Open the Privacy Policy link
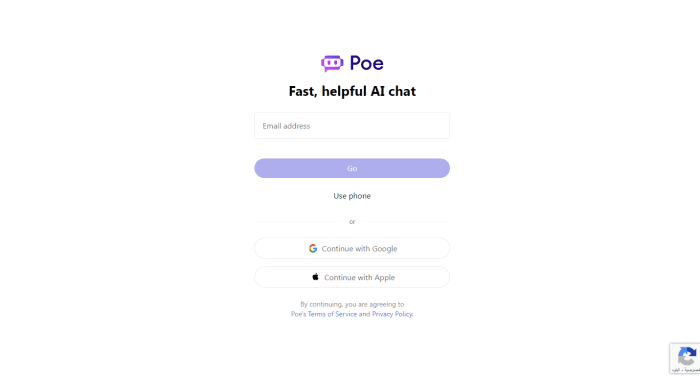 [392, 314]
